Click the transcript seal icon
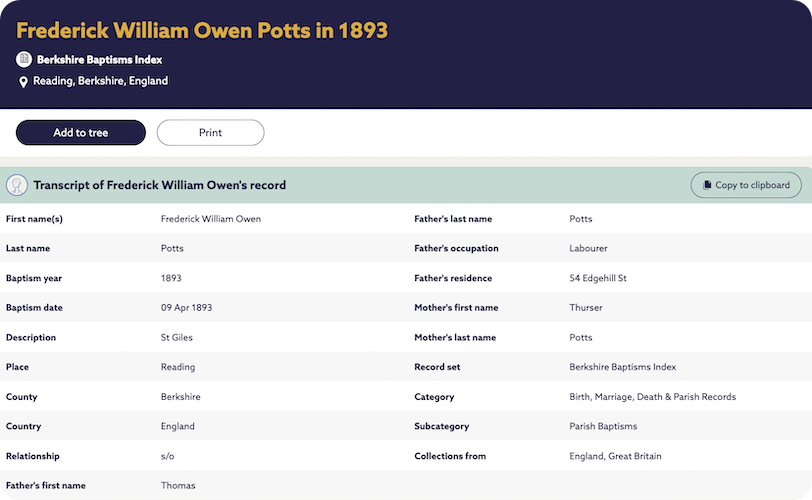812x500 pixels. coord(17,185)
